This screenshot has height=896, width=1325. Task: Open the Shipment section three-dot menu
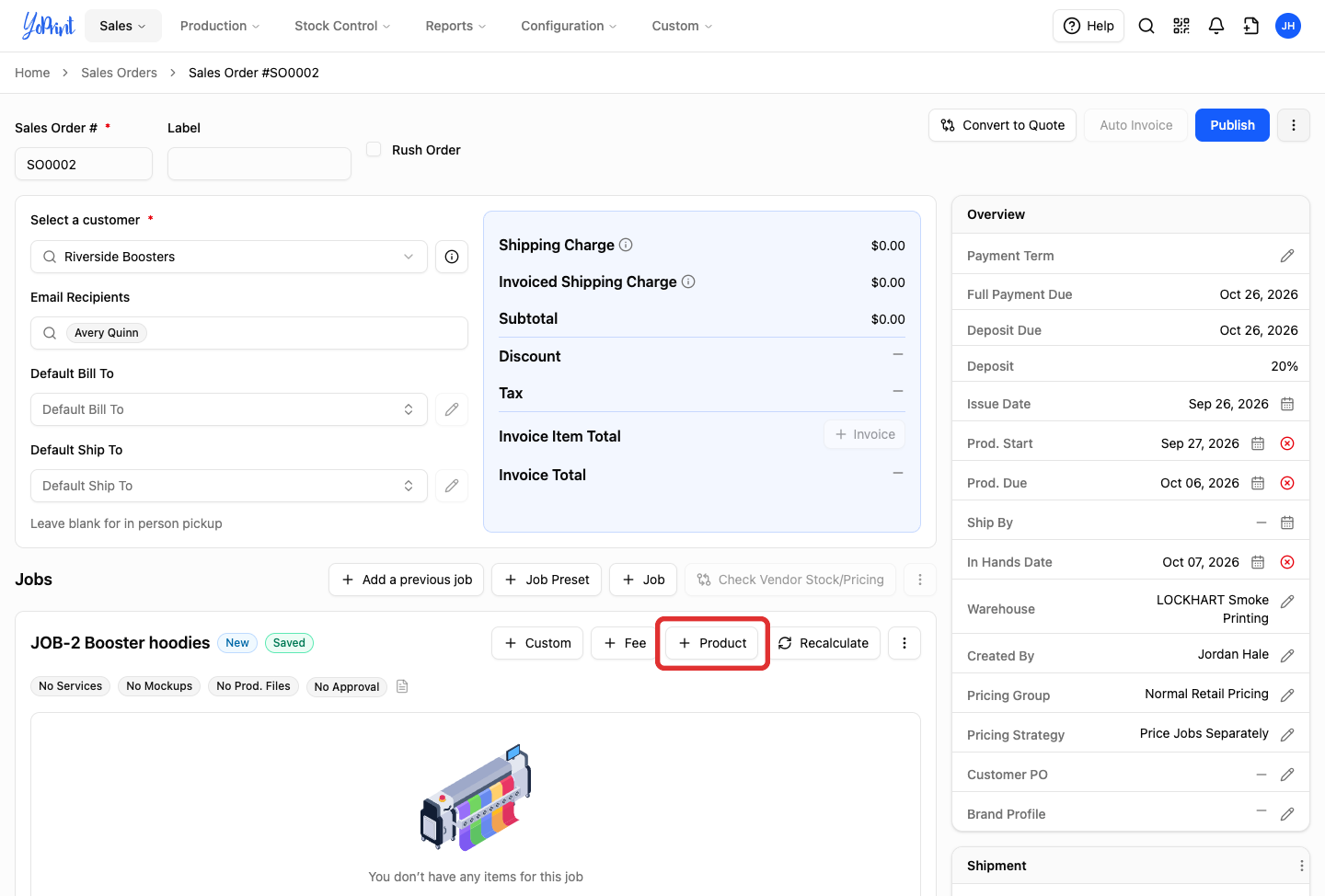1301,866
